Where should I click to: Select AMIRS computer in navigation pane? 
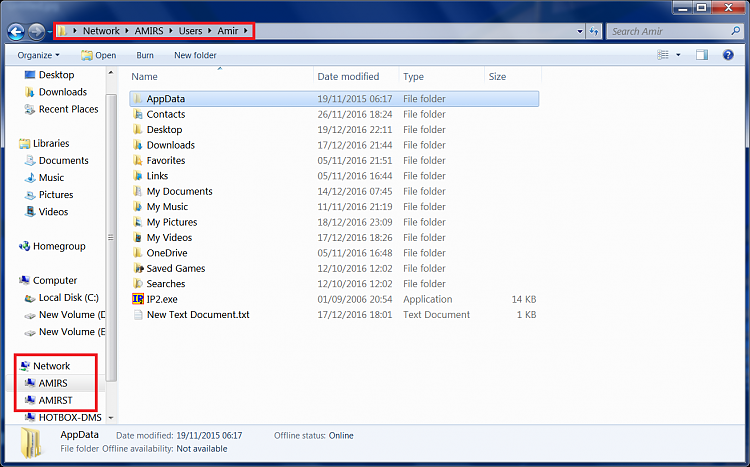click(x=53, y=383)
